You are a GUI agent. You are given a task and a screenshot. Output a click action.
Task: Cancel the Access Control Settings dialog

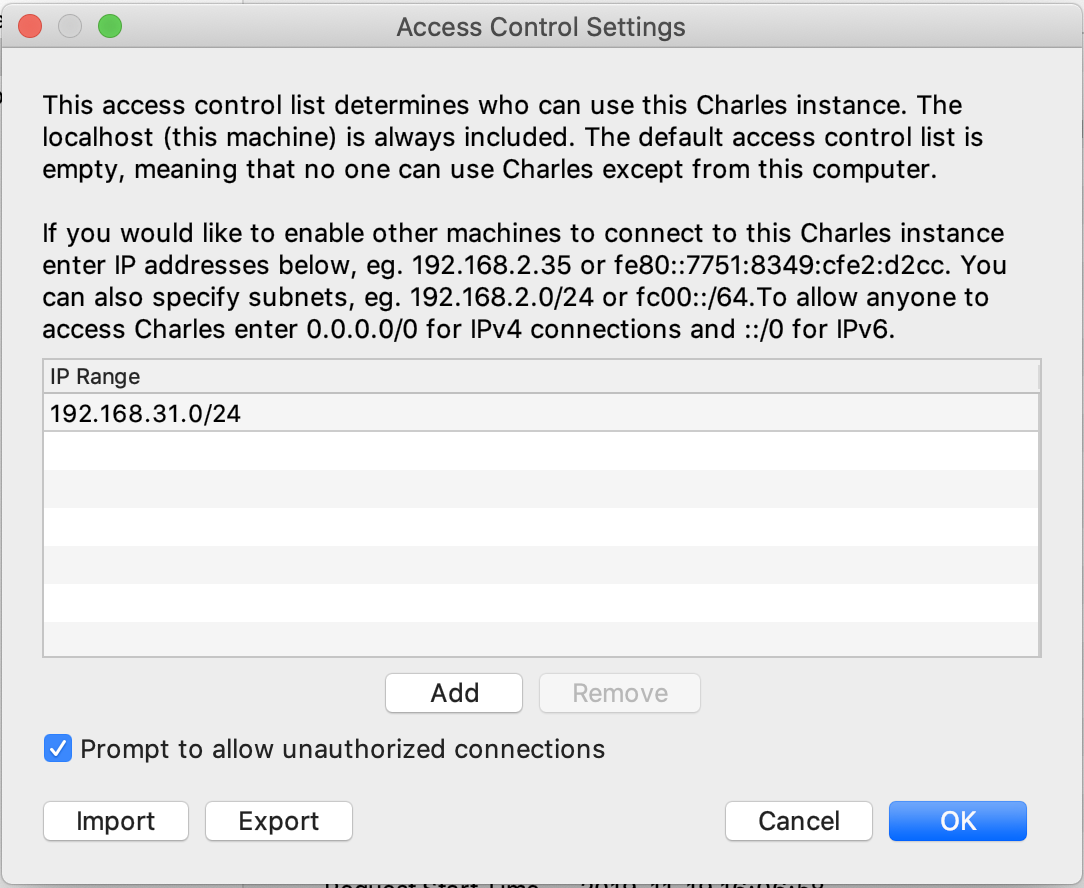click(x=798, y=821)
